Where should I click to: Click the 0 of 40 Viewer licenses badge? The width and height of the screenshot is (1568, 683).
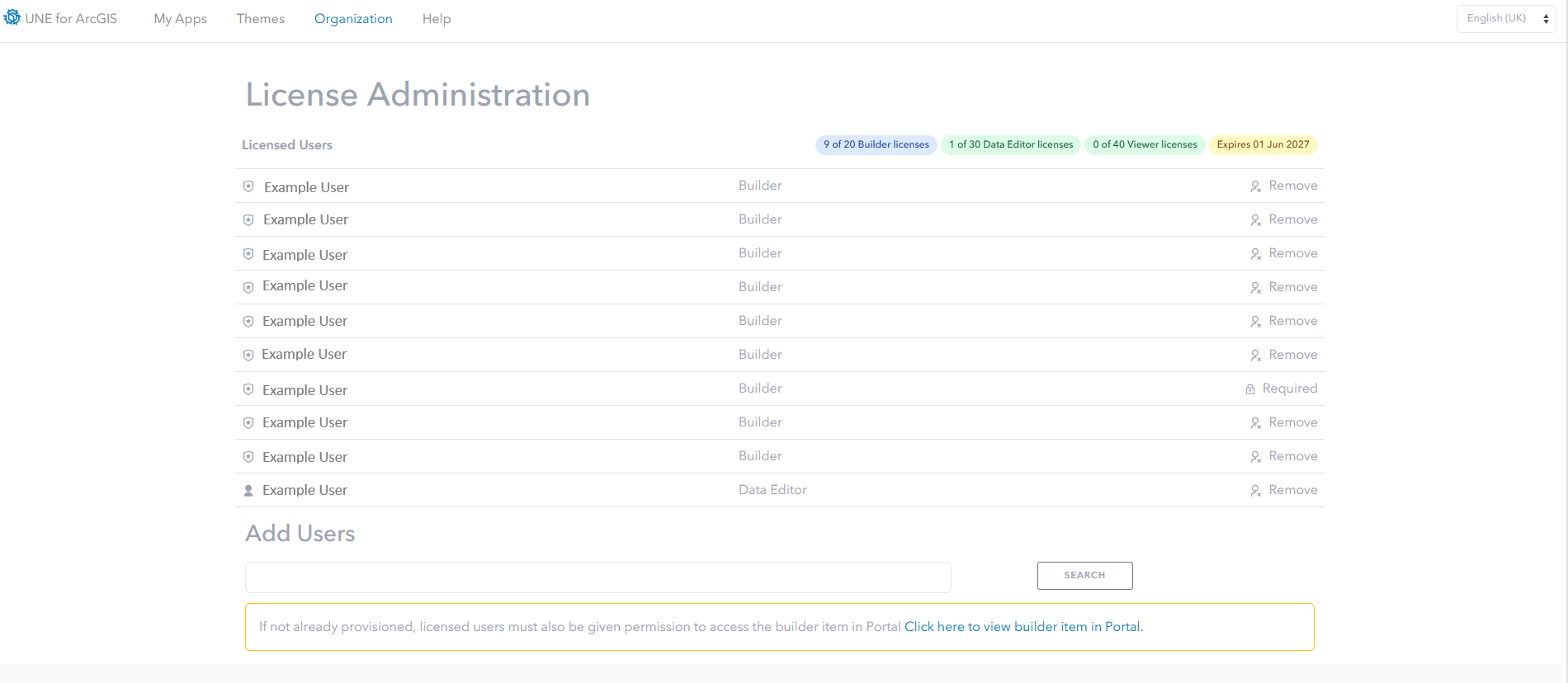[x=1145, y=144]
